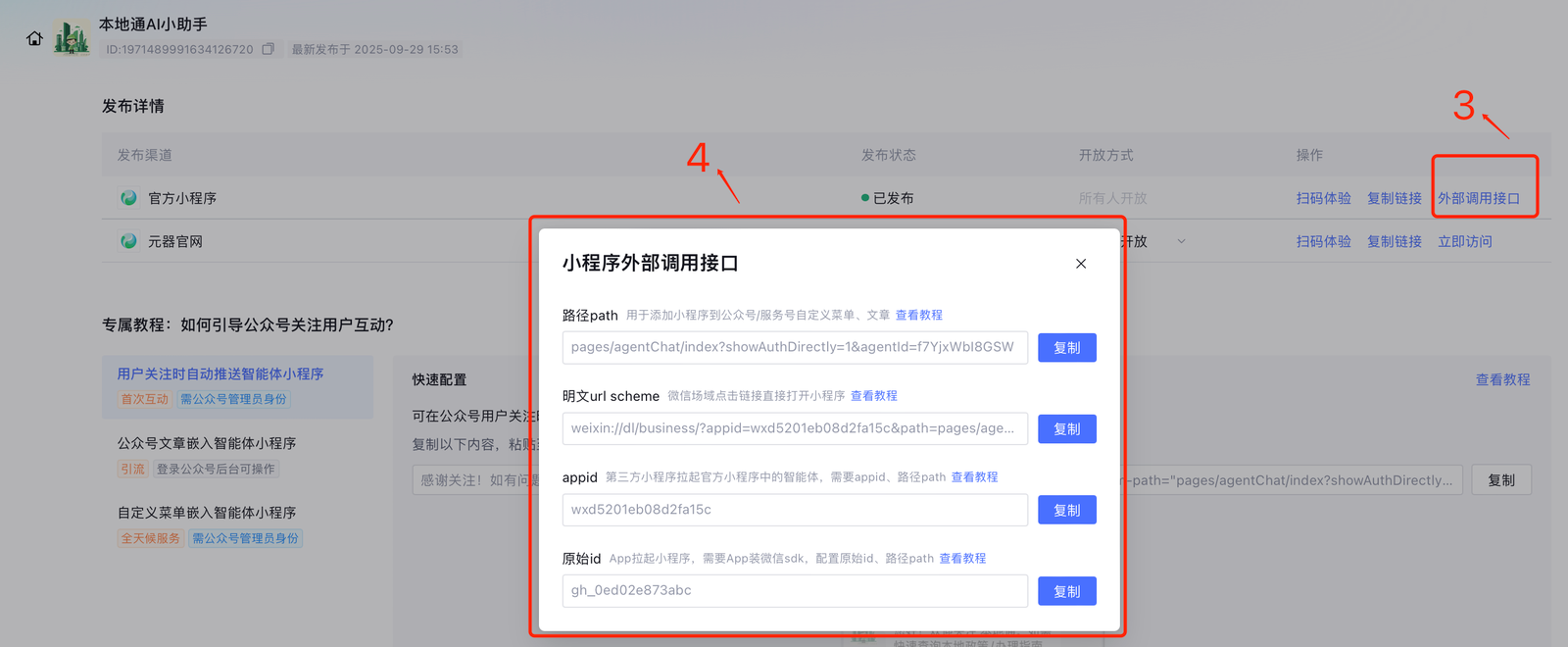Close the 小程序外部调用接口 dialog

coord(1080,264)
